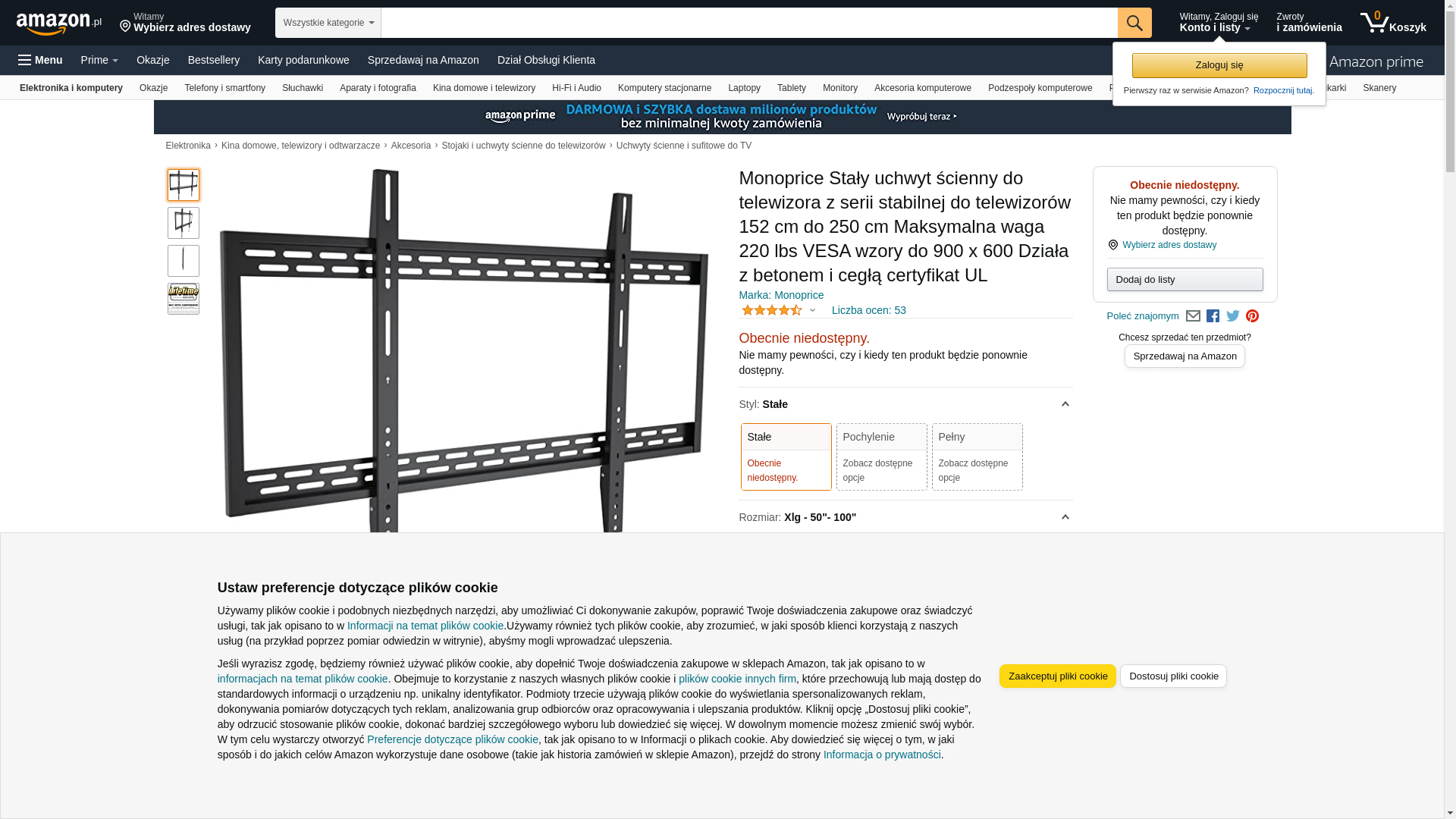
Task: Share product by email envelope icon
Action: click(1193, 316)
